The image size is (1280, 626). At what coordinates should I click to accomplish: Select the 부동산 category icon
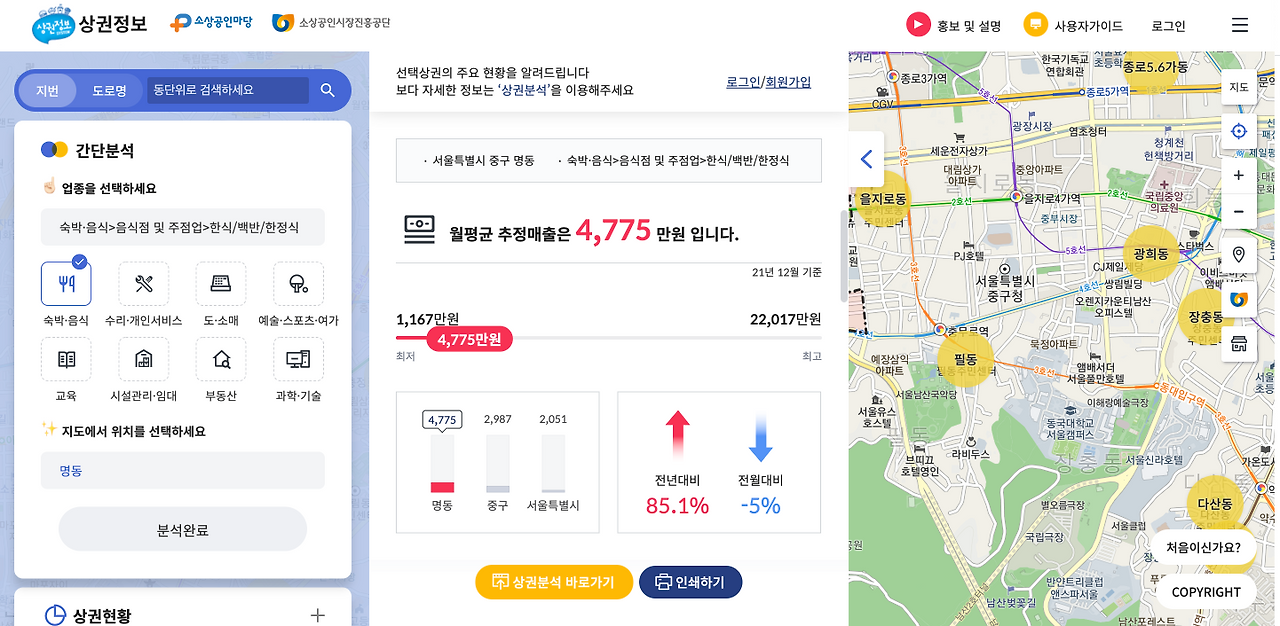pyautogui.click(x=220, y=360)
